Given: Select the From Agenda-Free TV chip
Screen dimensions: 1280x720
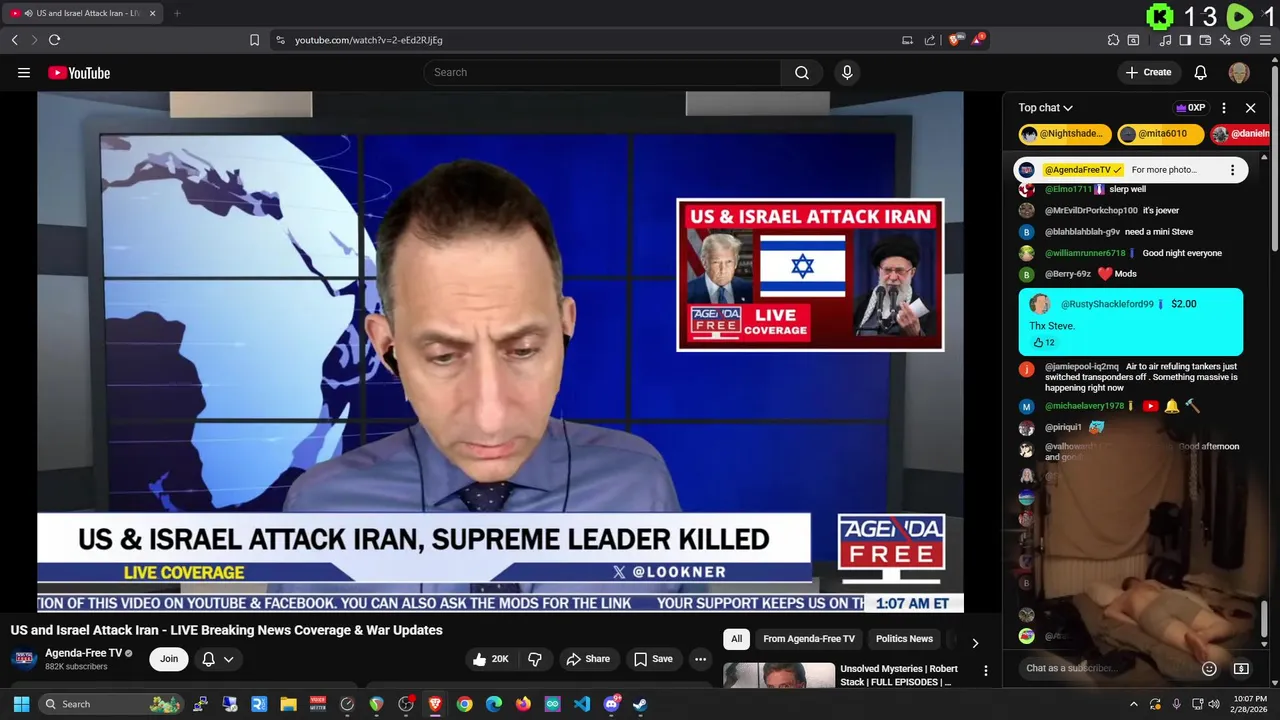Looking at the screenshot, I should coord(809,639).
